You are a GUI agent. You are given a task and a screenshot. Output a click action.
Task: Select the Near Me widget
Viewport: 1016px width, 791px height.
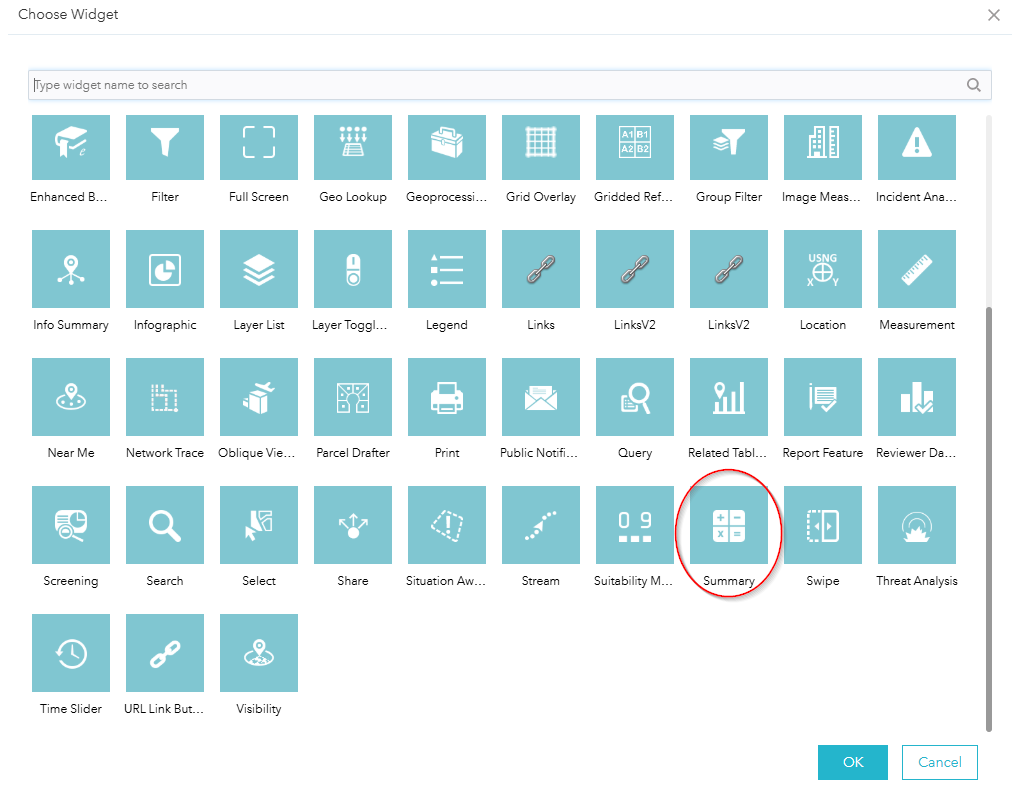point(70,397)
